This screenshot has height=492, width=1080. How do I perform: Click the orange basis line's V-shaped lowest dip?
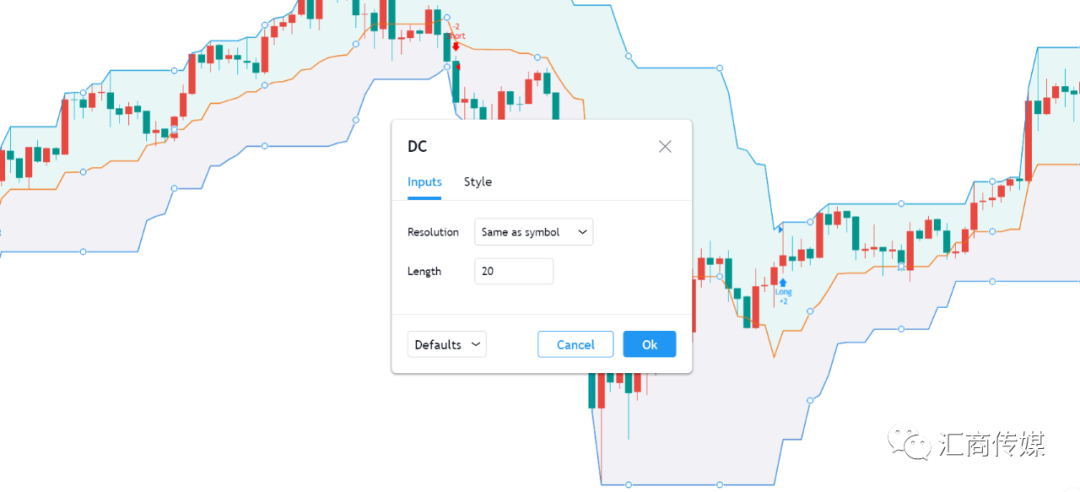773,356
